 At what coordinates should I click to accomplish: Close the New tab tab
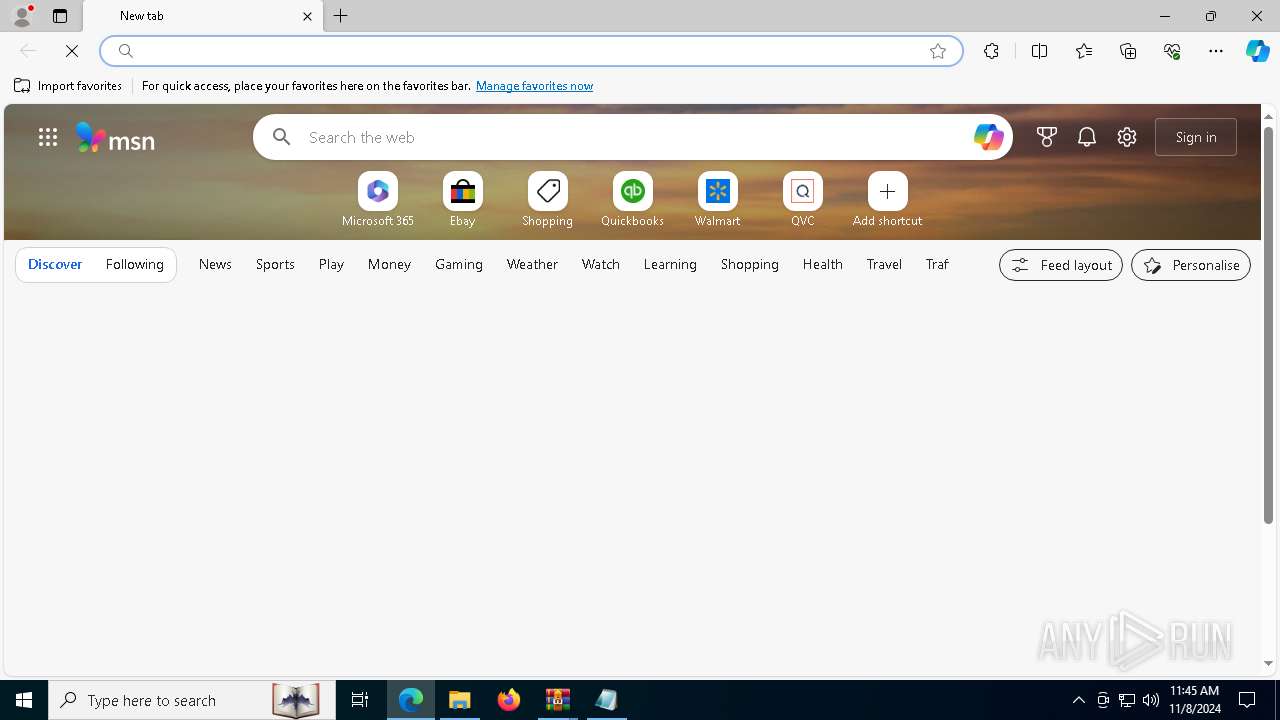pyautogui.click(x=307, y=16)
